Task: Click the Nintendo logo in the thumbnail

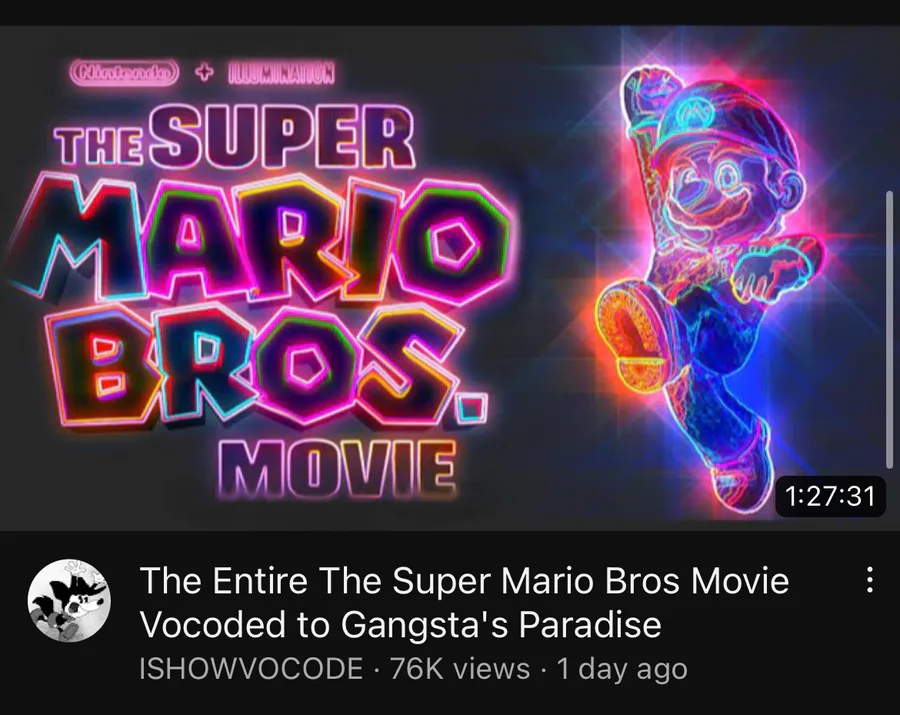Action: coord(125,73)
